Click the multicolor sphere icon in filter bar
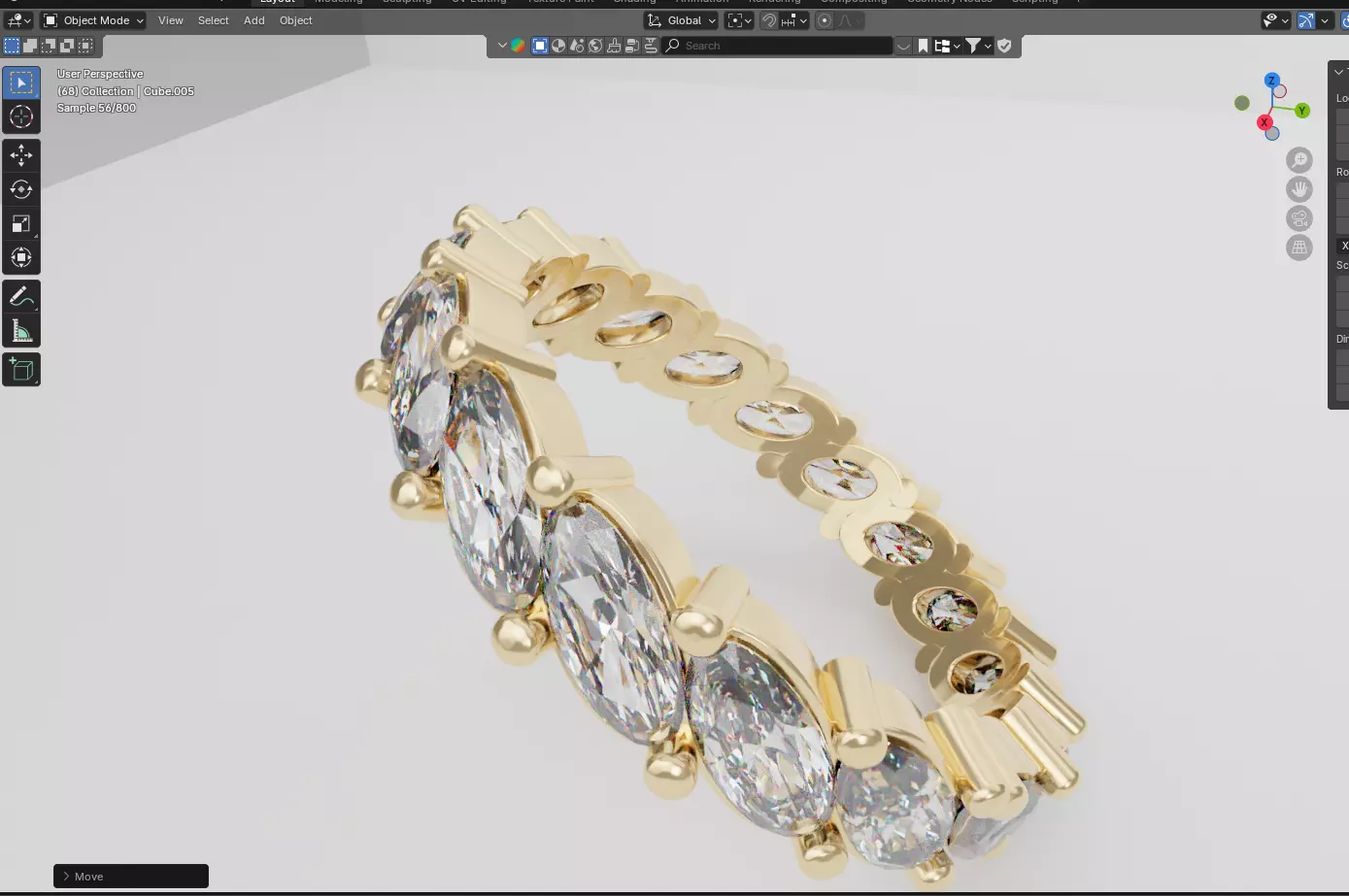The image size is (1349, 896). 518,46
